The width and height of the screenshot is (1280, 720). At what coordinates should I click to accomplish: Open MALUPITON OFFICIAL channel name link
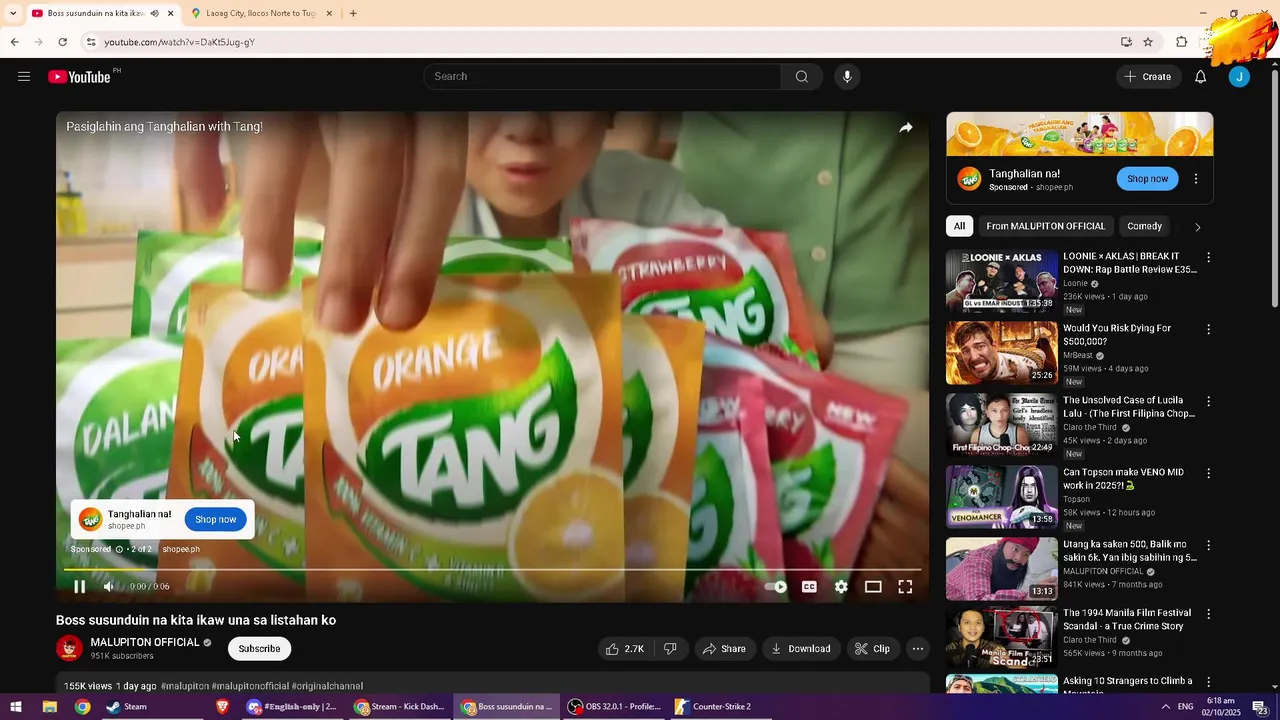pyautogui.click(x=145, y=642)
